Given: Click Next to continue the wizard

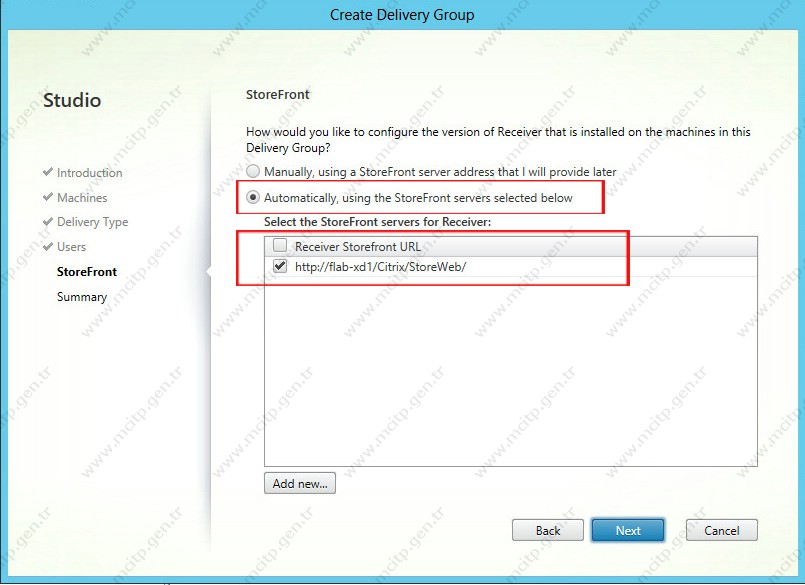Looking at the screenshot, I should pos(628,530).
